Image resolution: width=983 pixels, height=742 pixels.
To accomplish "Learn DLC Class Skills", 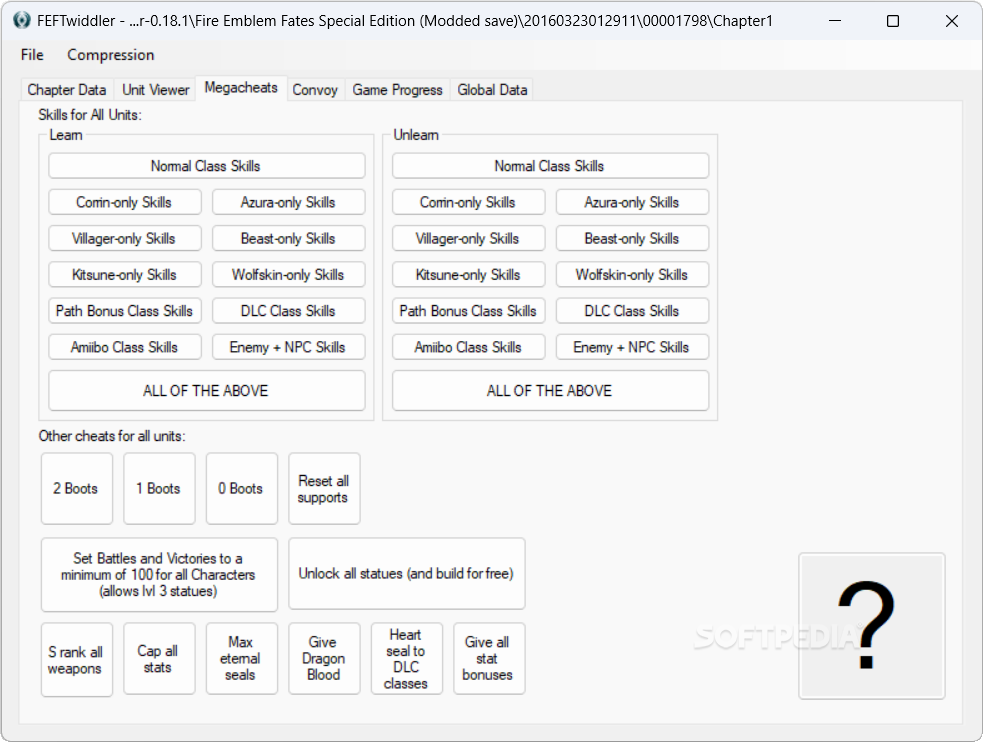I will 288,311.
